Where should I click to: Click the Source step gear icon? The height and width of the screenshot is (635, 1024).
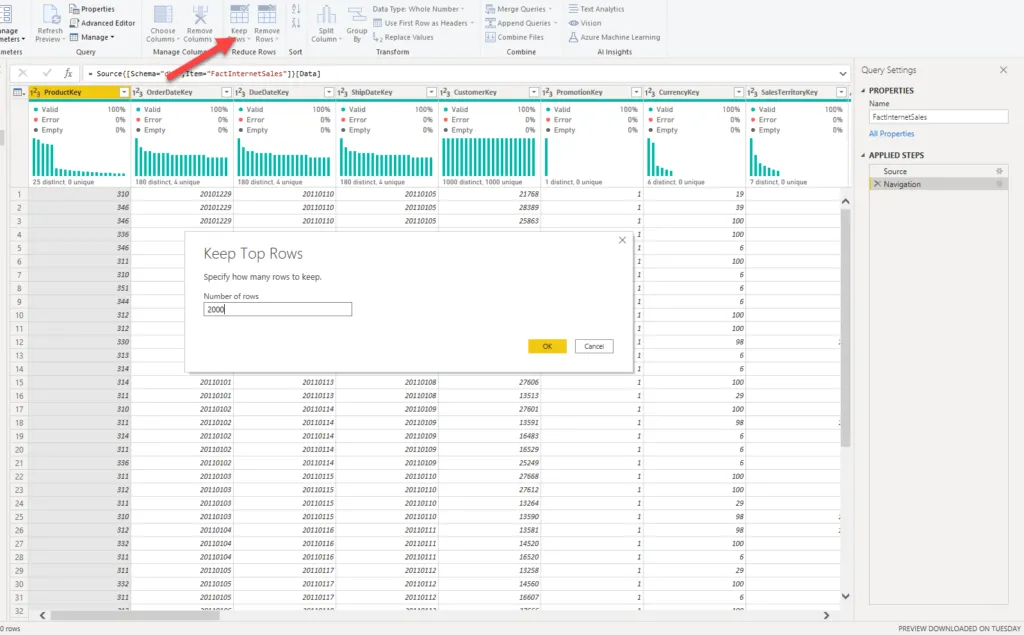click(x=998, y=171)
